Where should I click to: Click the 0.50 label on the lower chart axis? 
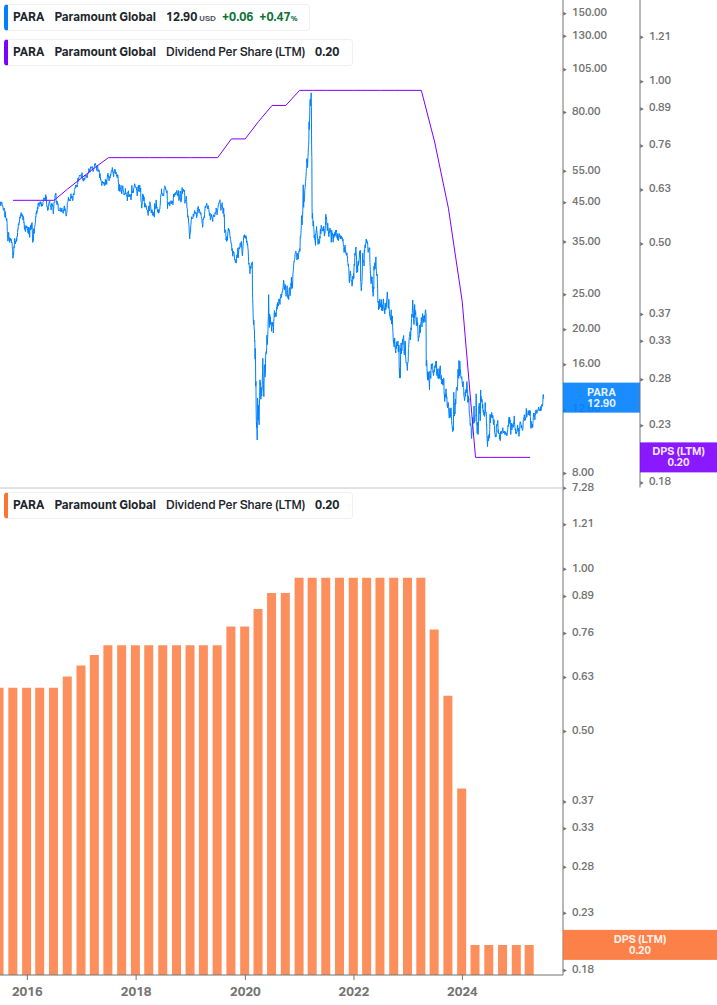(583, 731)
